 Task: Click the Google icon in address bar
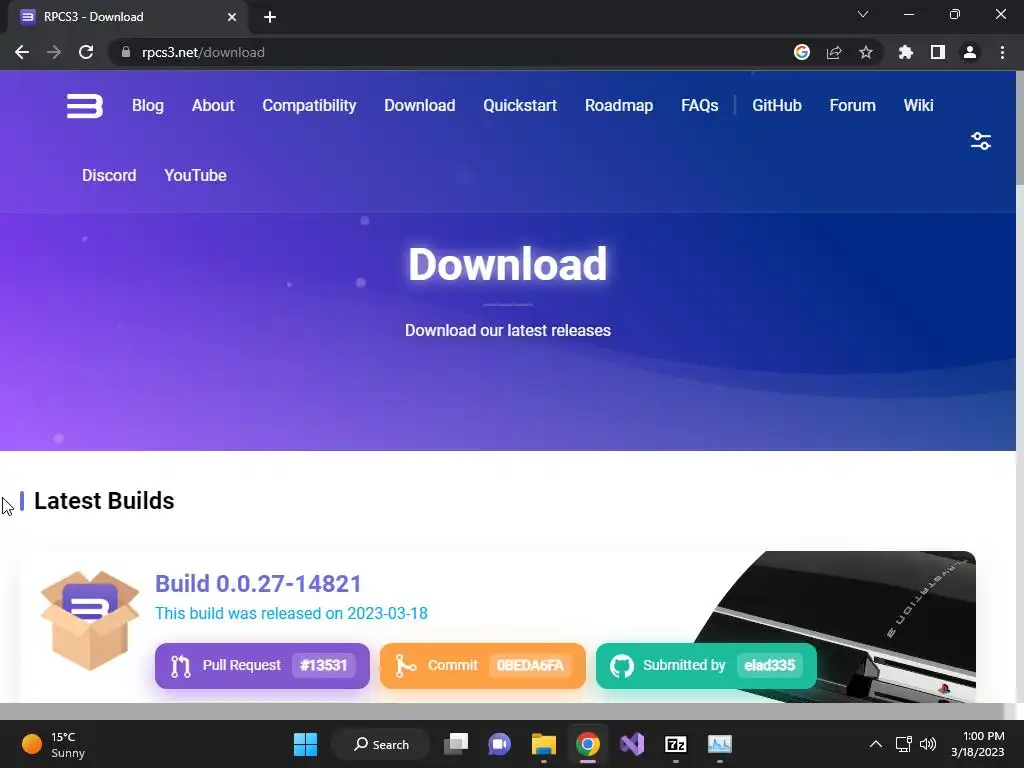click(802, 52)
